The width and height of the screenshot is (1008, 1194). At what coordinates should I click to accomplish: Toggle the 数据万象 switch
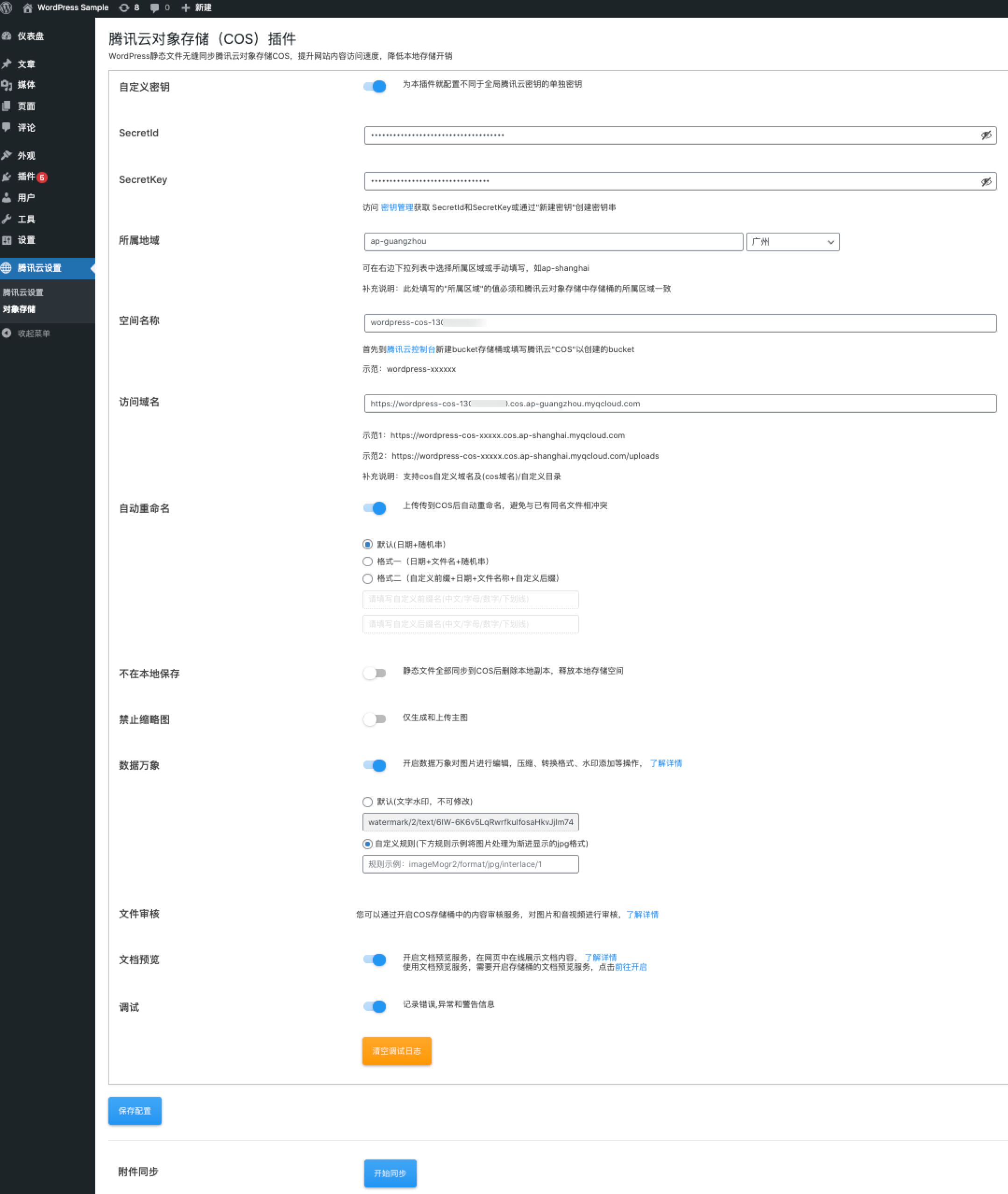(375, 765)
